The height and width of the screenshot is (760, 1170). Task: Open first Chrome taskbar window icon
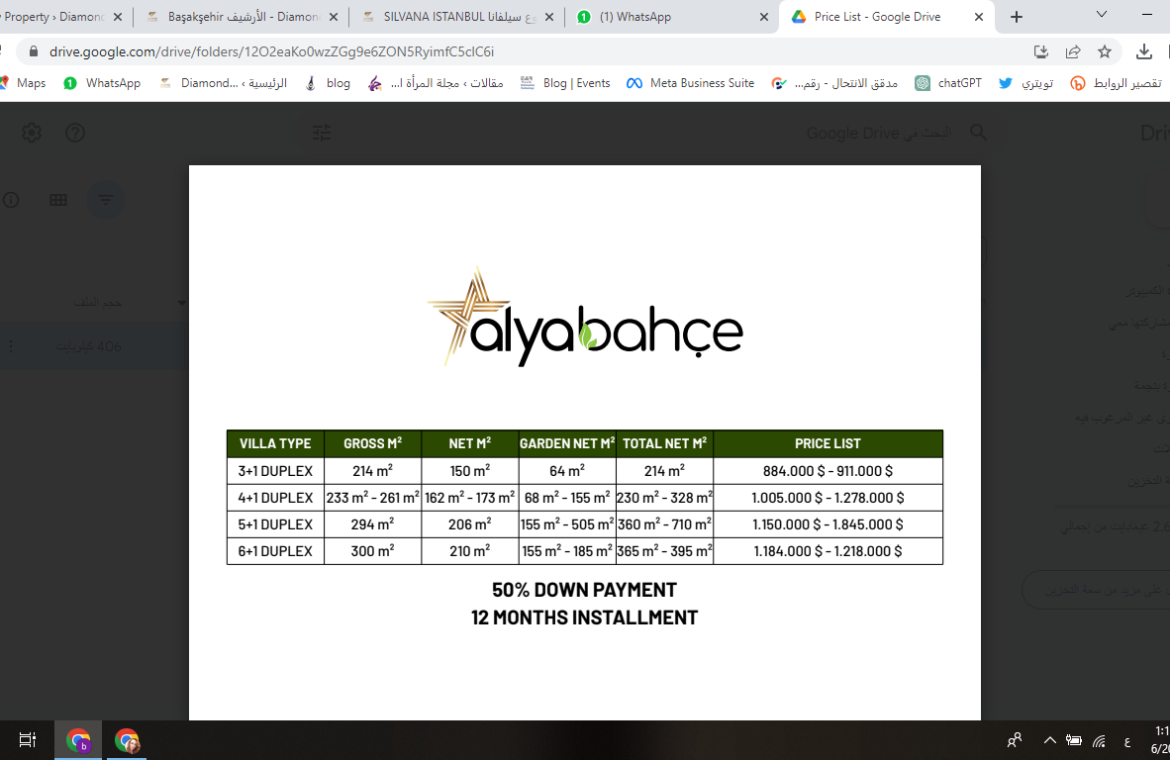pyautogui.click(x=78, y=740)
